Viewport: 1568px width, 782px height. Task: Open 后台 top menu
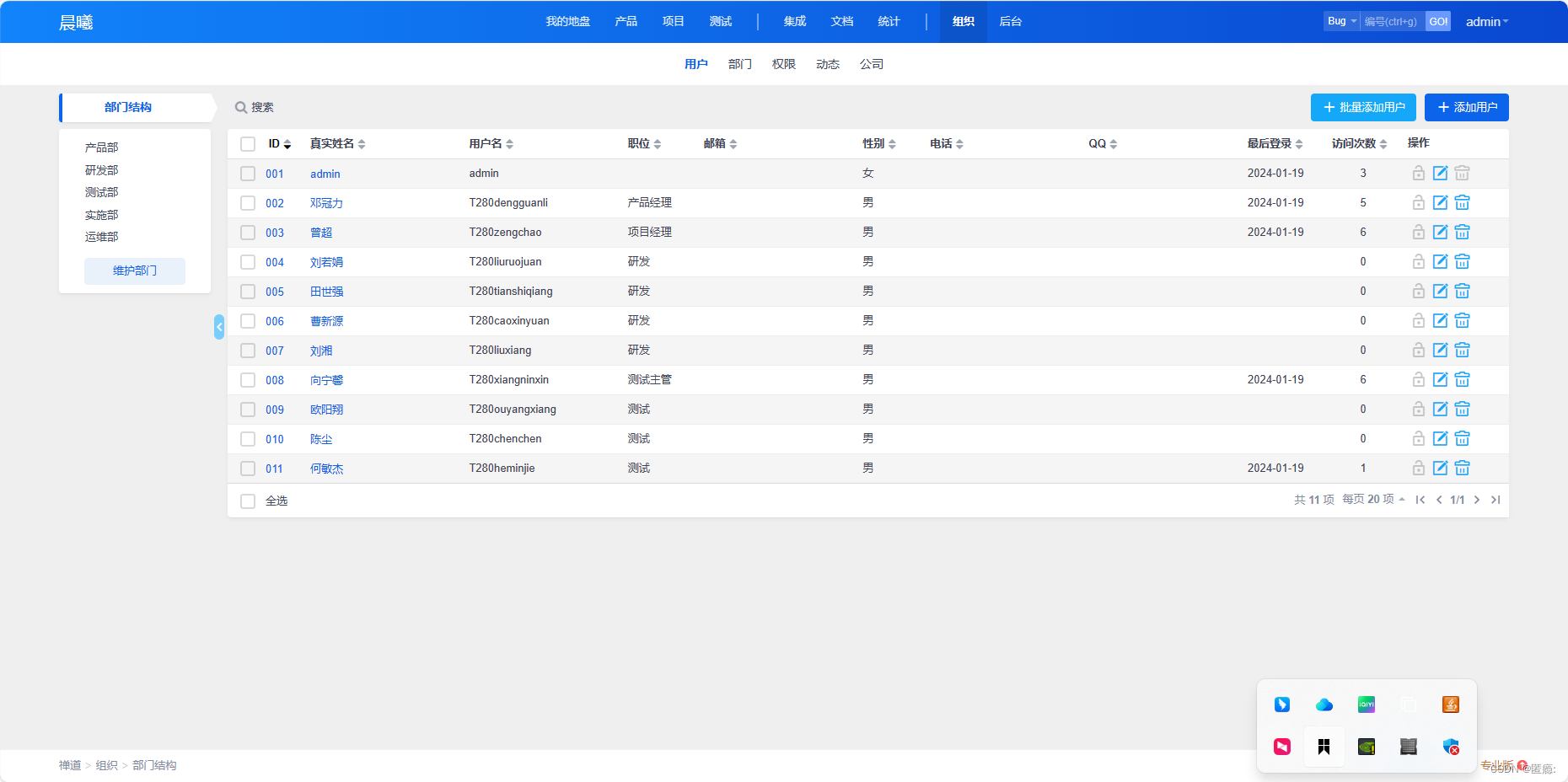click(x=1011, y=21)
